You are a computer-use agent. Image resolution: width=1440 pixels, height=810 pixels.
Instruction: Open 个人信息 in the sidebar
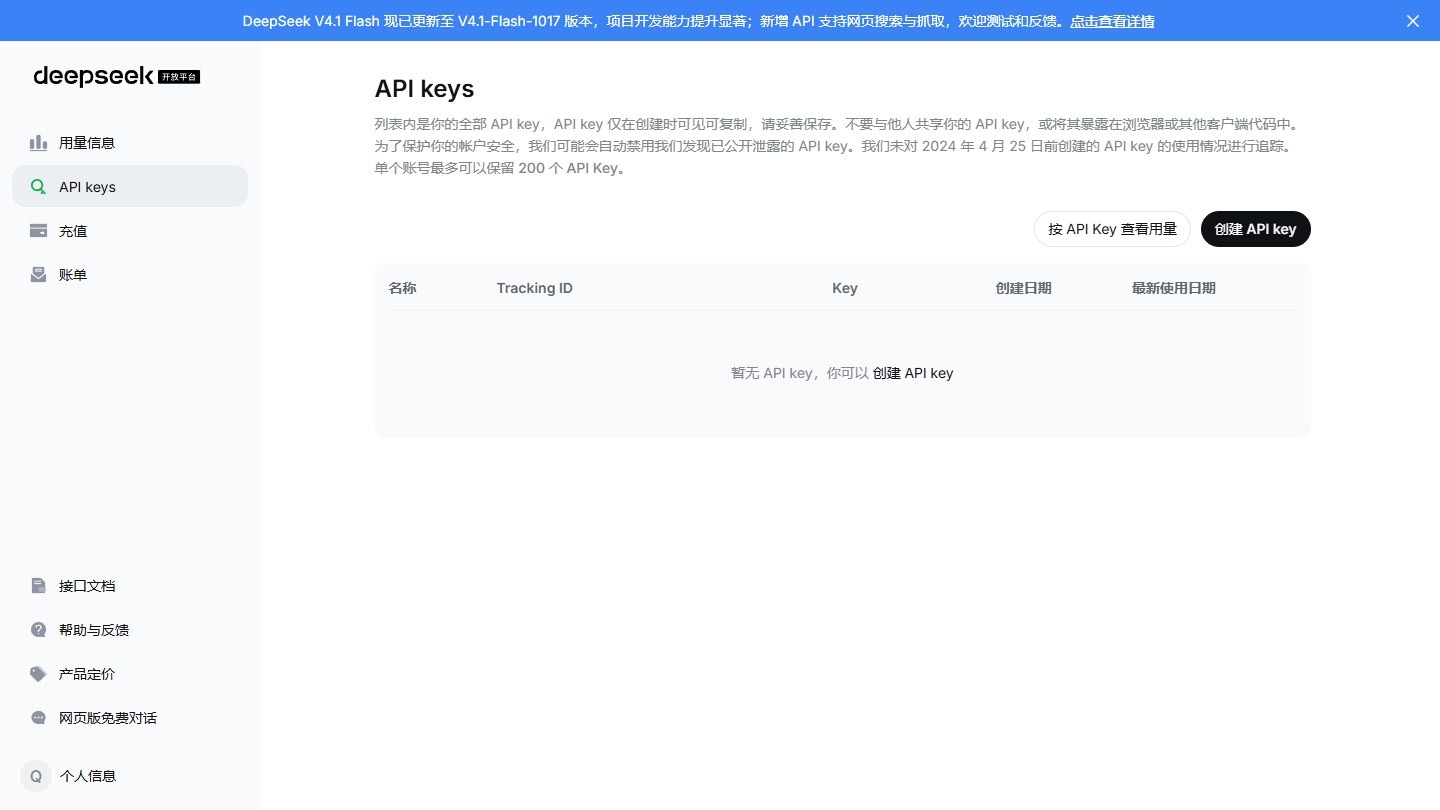tap(130, 776)
